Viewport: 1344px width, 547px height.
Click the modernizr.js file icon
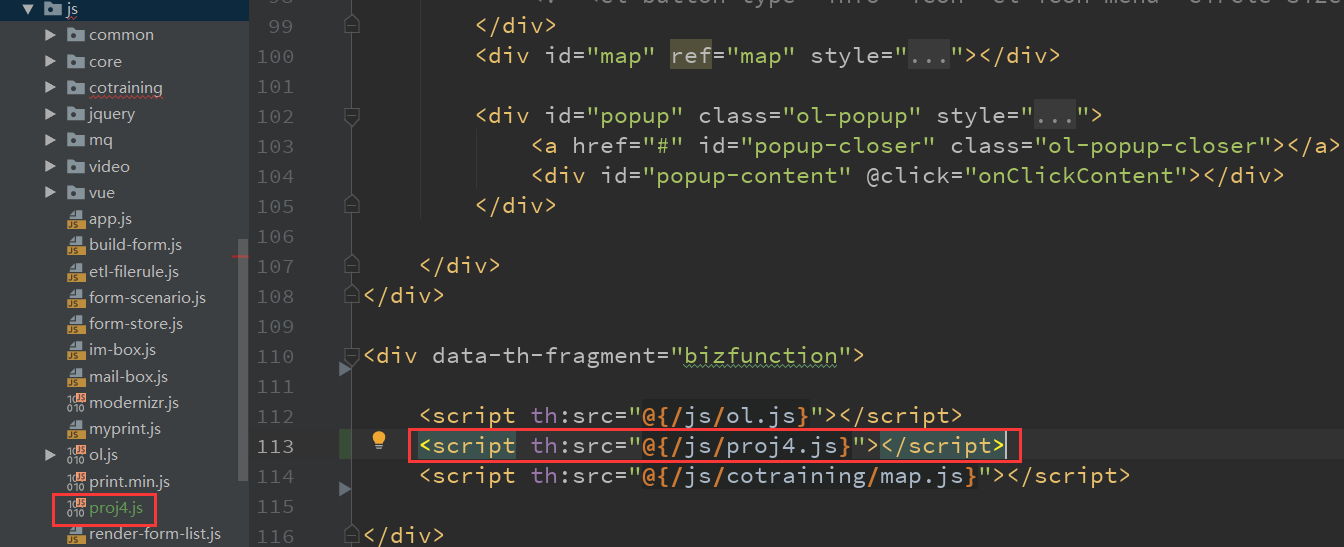click(76, 403)
